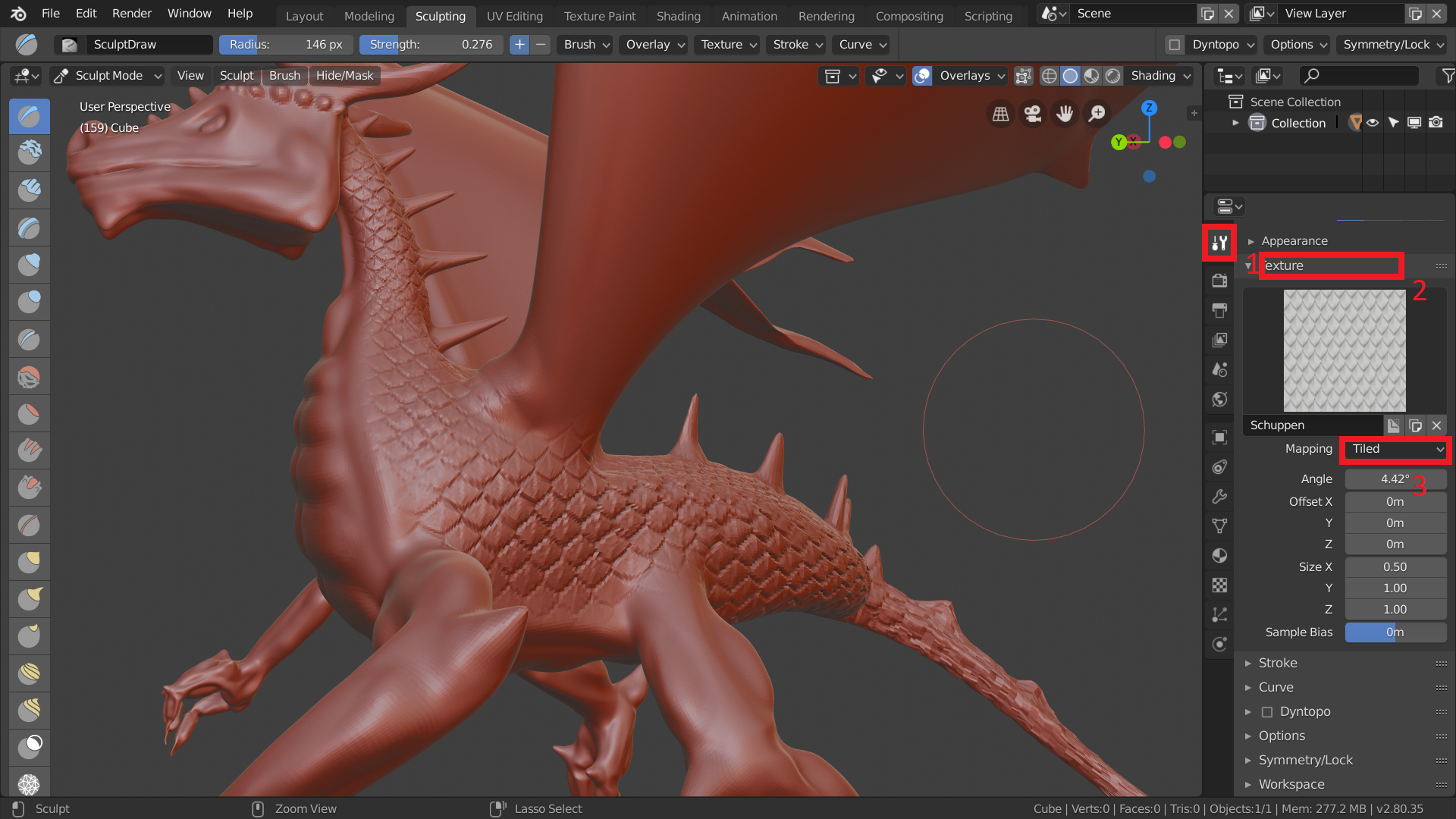Select the Inflate brush tool

(30, 265)
